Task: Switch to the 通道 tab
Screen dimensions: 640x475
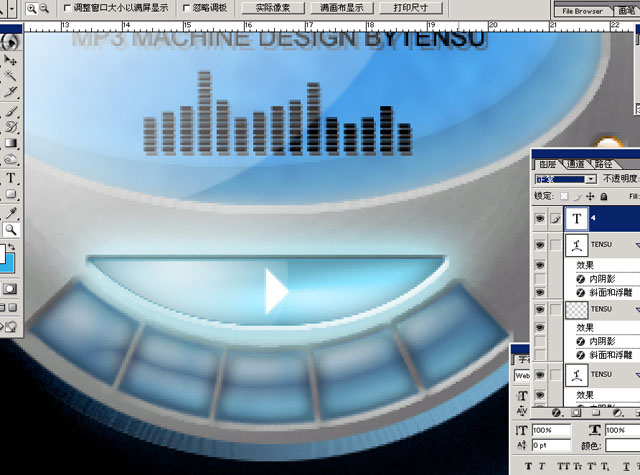Action: (576, 164)
